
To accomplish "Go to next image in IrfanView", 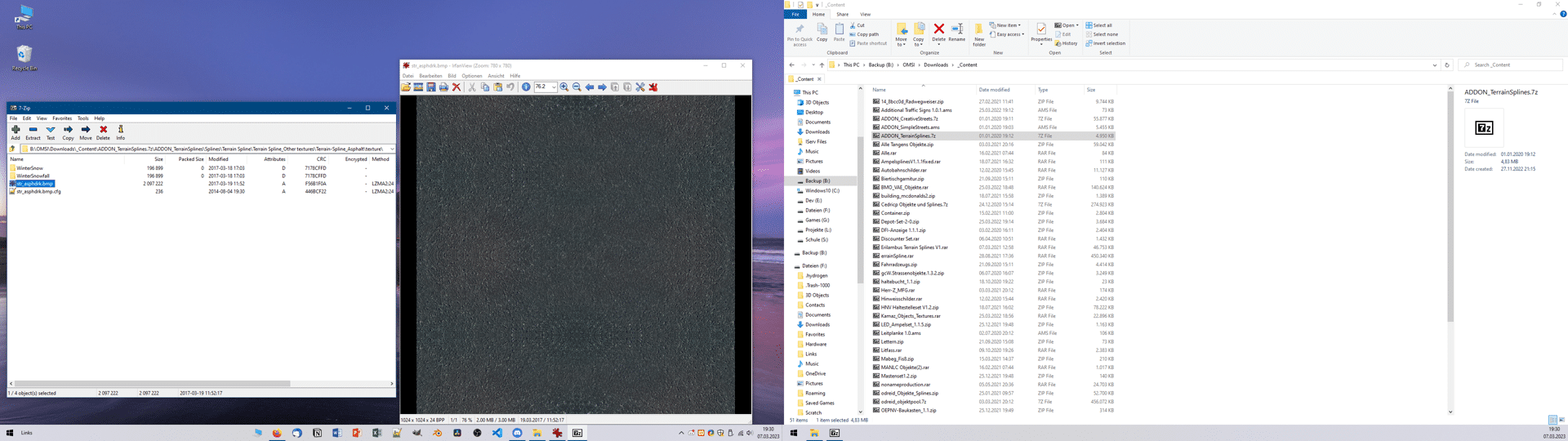I will pyautogui.click(x=603, y=87).
